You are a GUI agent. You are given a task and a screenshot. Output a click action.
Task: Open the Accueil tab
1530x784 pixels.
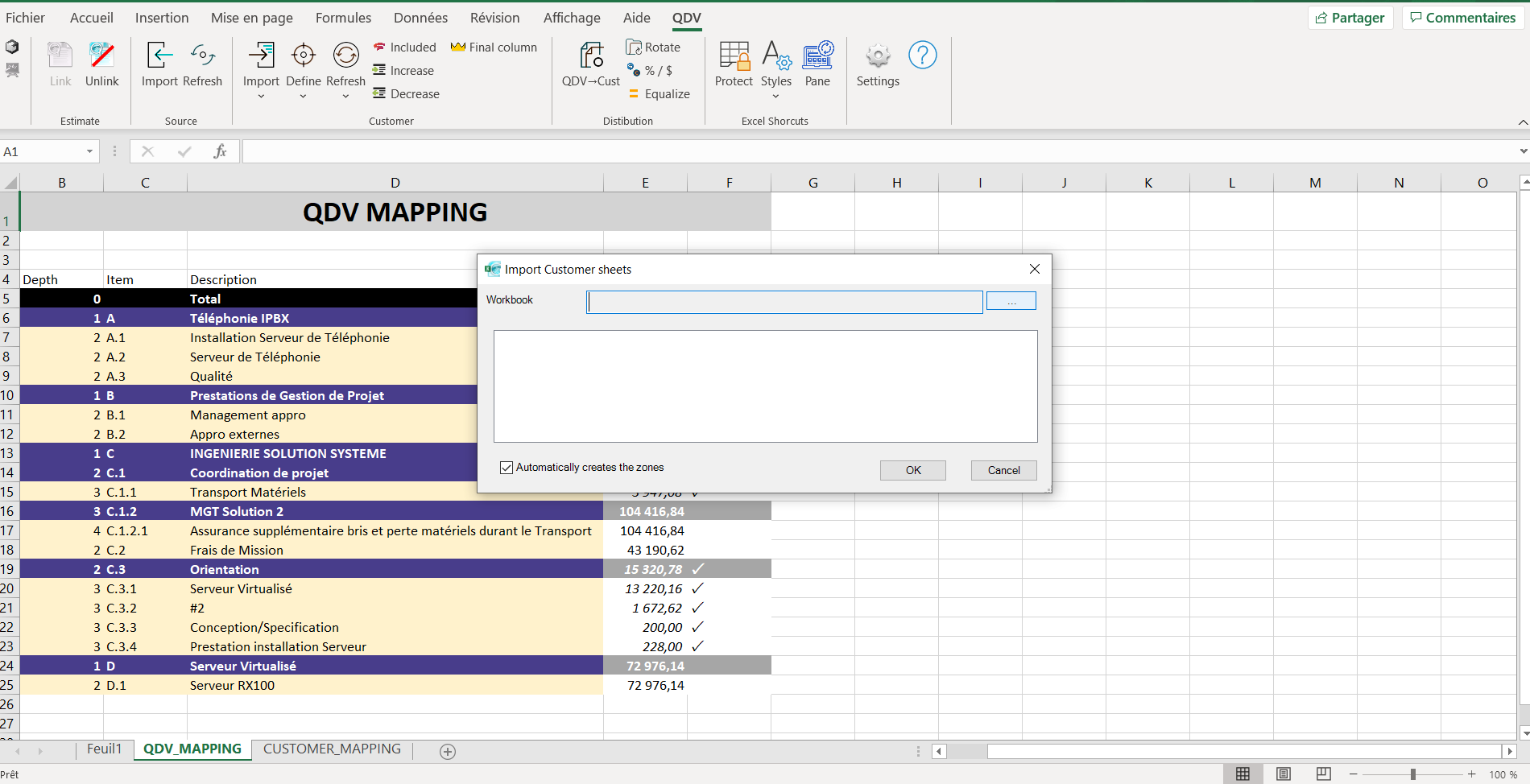[x=92, y=18]
